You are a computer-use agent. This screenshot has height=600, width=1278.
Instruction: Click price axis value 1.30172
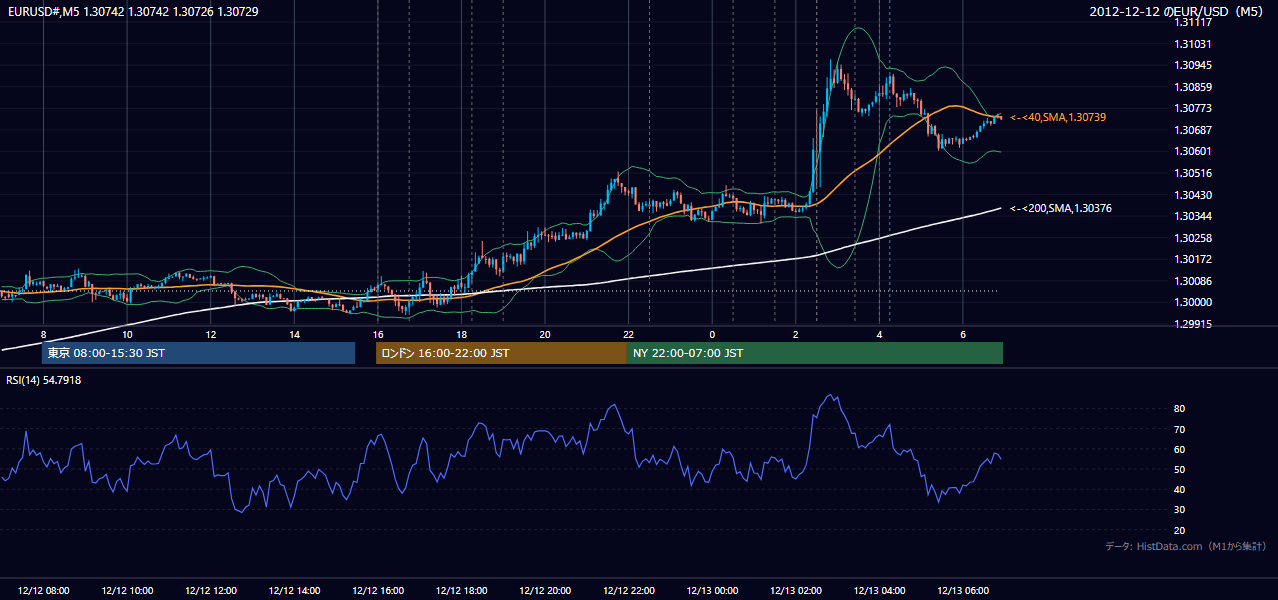[x=1193, y=259]
